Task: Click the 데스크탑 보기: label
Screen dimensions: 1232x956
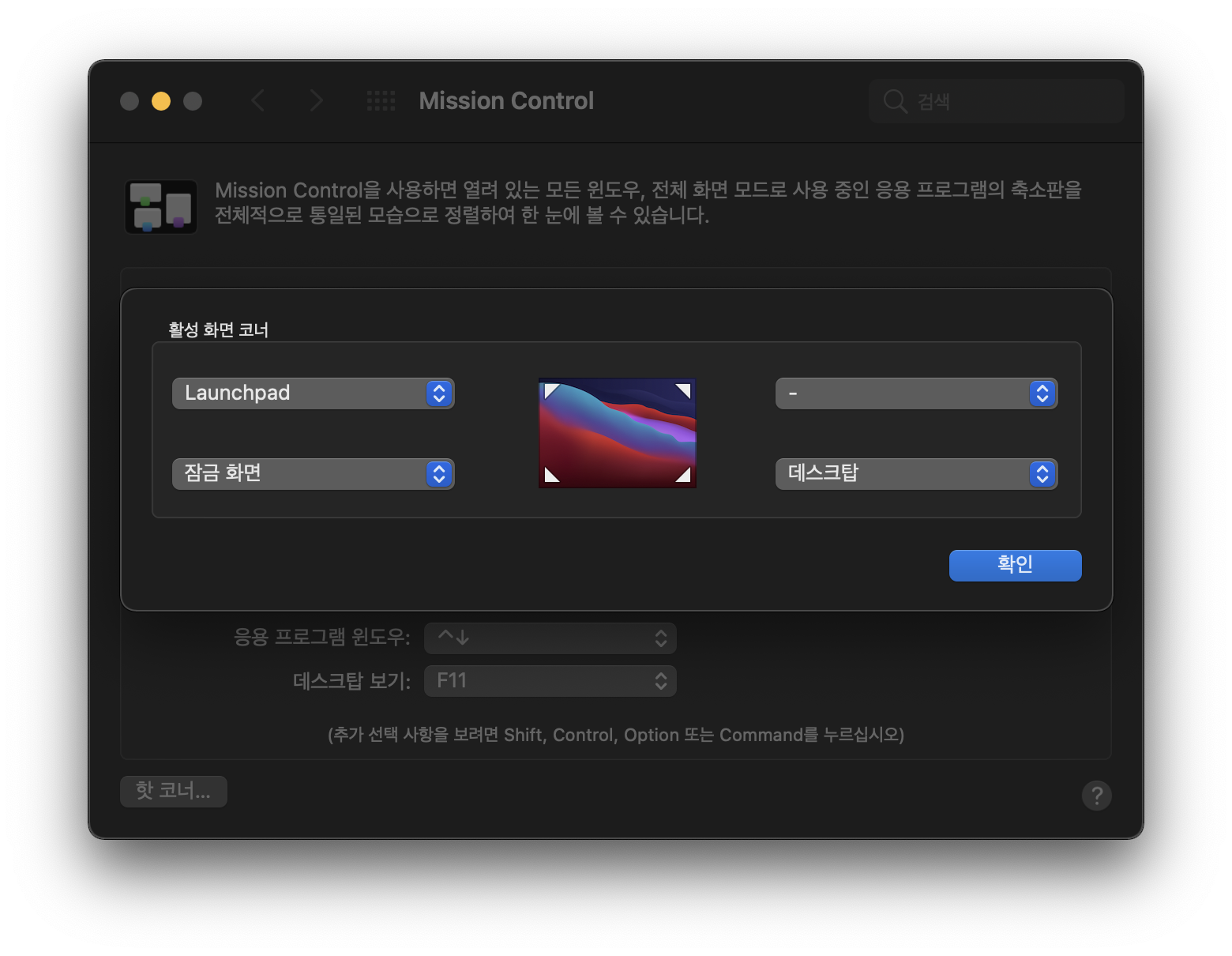Action: [x=351, y=681]
